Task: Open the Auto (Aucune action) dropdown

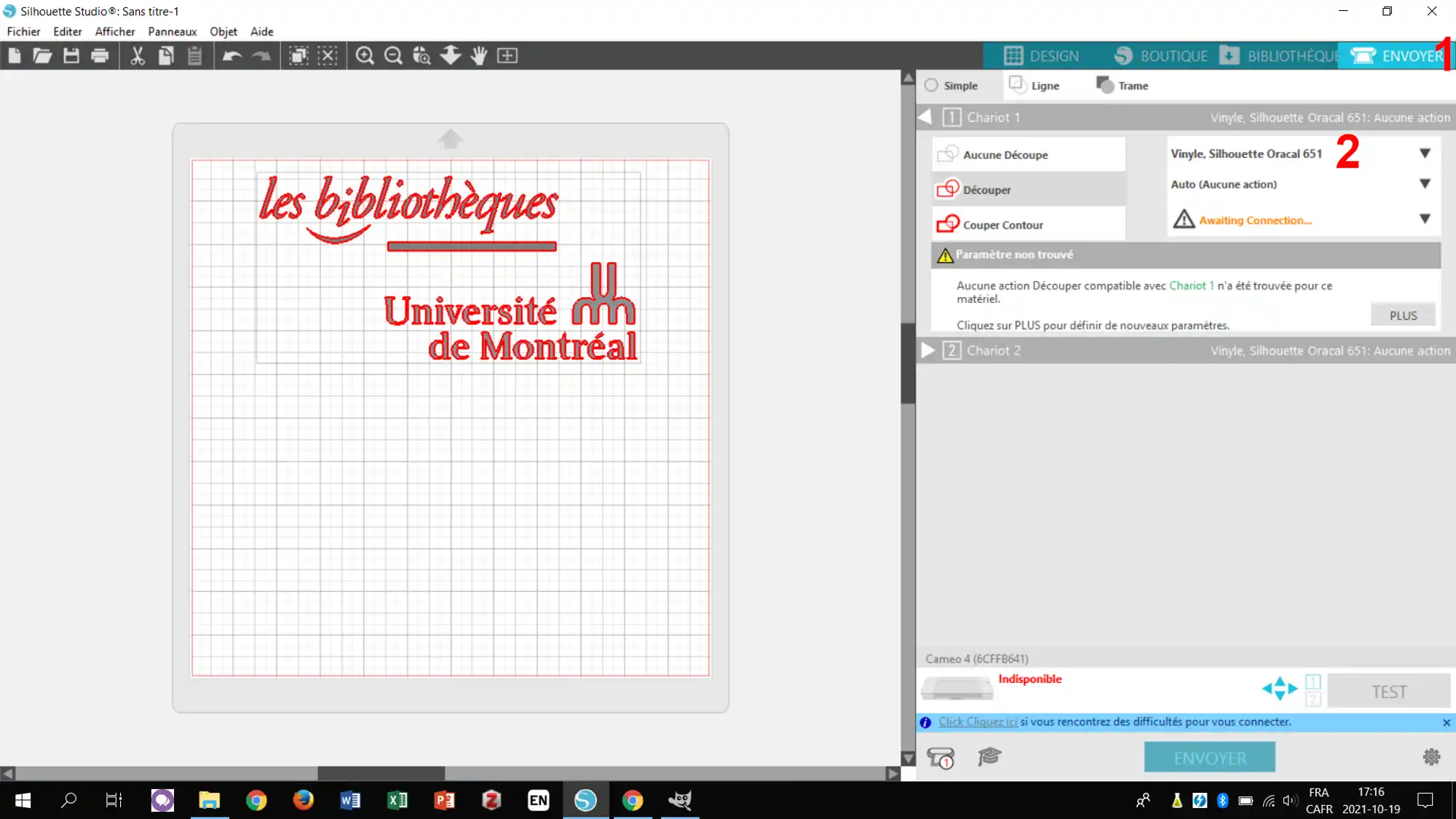Action: [1302, 184]
